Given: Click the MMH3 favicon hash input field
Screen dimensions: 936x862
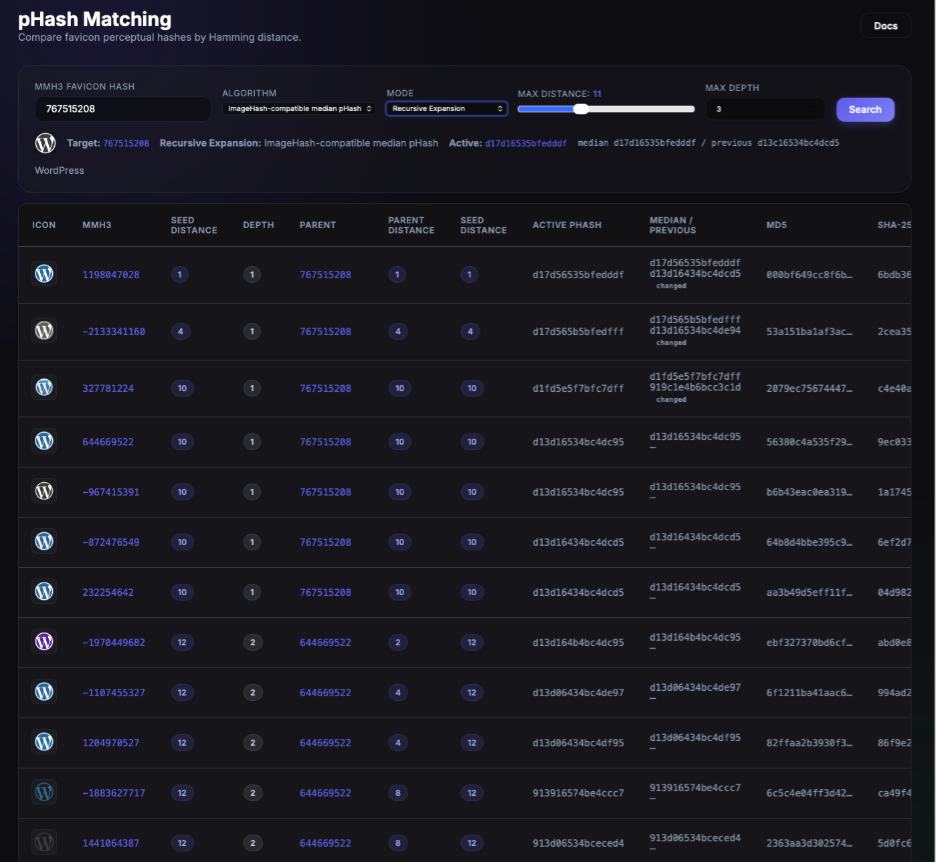Looking at the screenshot, I should (122, 109).
